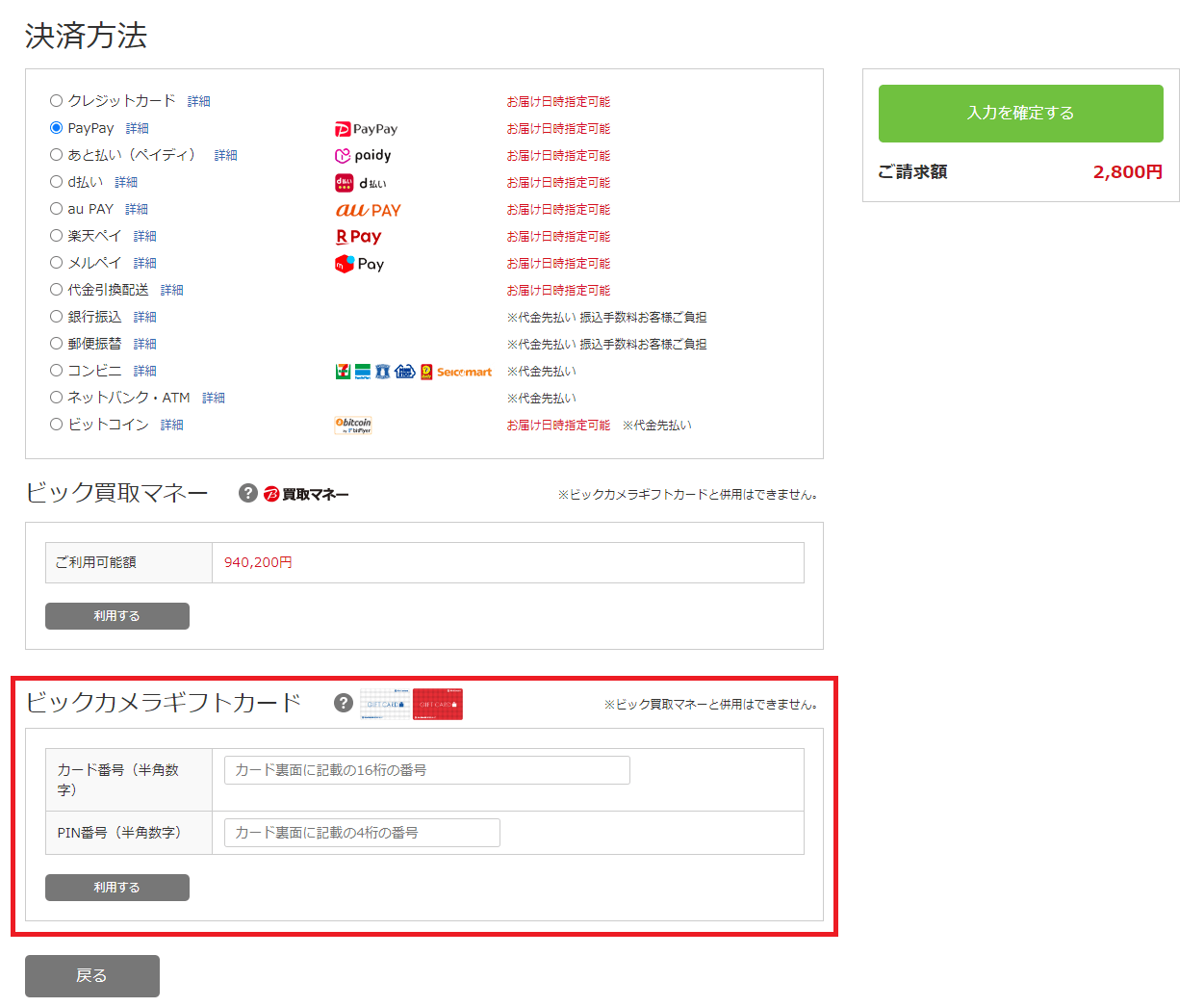Select the 楽天ペイ payment option
1204x1007 pixels.
coord(57,236)
